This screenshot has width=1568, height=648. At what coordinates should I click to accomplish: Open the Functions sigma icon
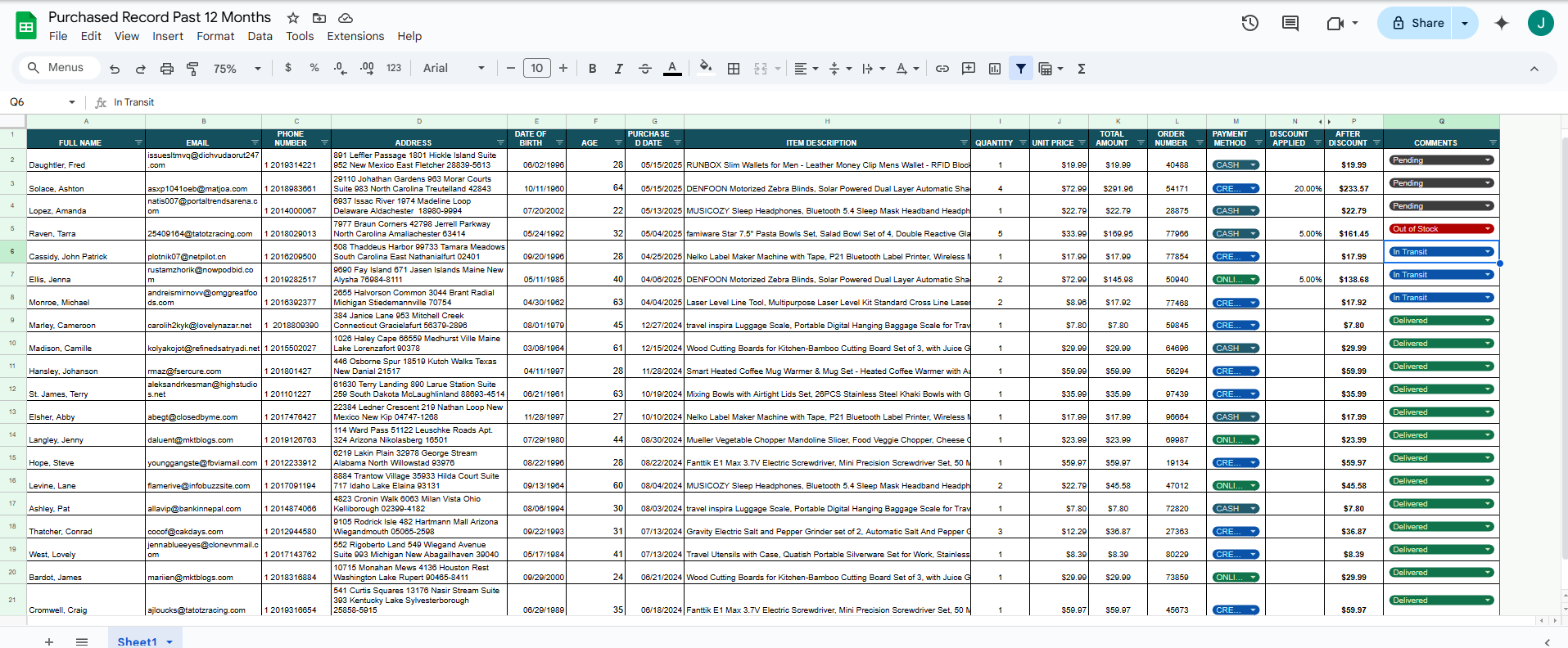[1082, 69]
